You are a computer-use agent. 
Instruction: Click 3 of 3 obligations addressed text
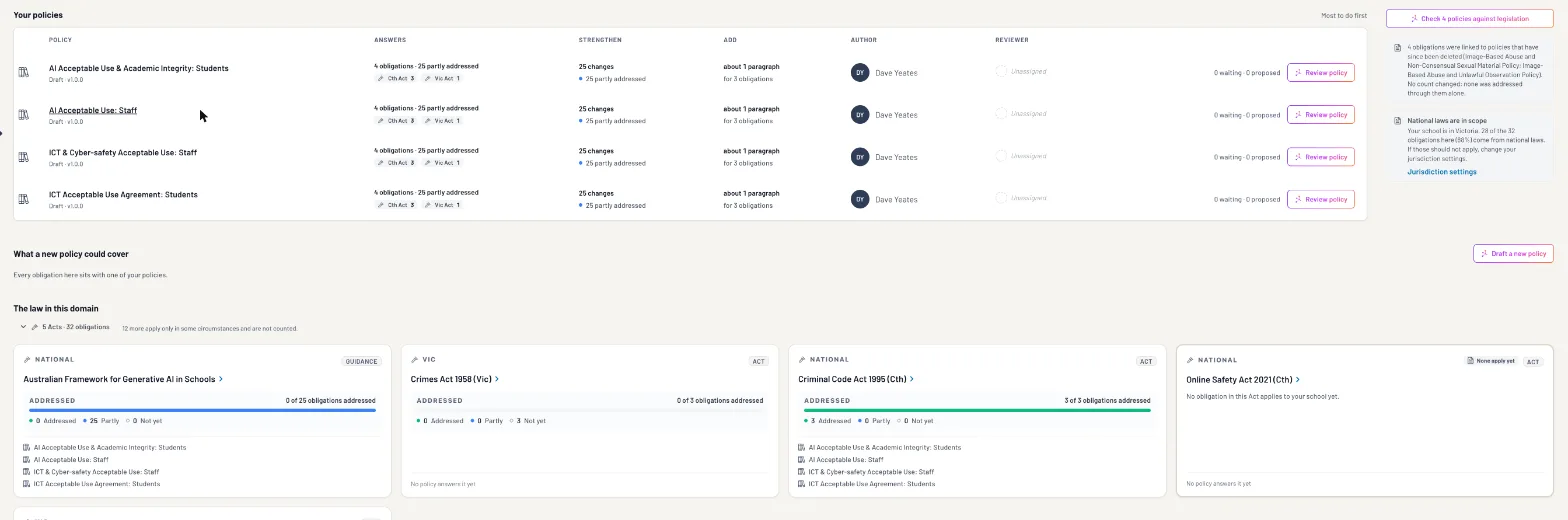(x=1107, y=401)
